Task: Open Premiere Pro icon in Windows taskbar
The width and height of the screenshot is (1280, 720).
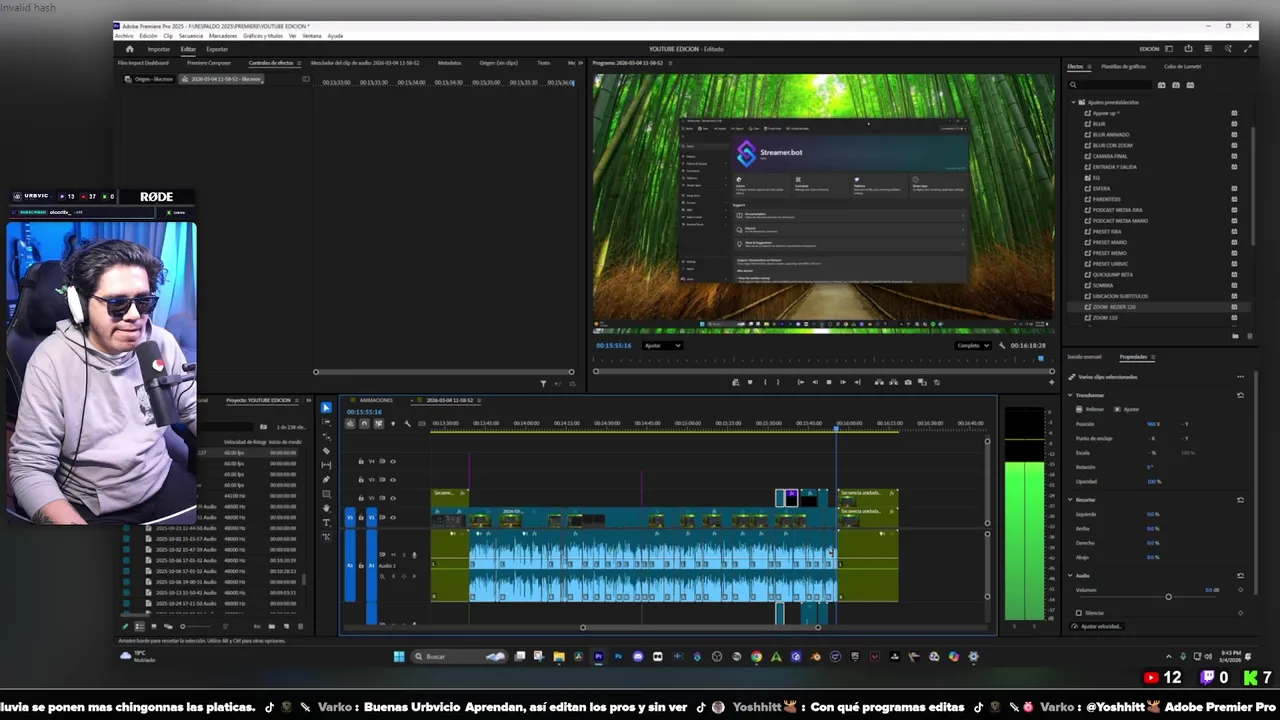Action: click(598, 657)
